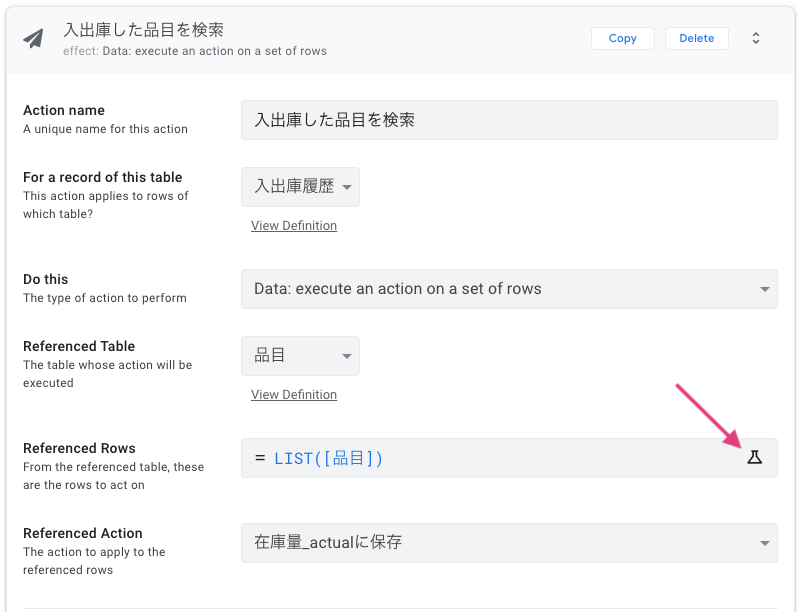
Task: Click the header title 入出庫した品目を検索
Action: pyautogui.click(x=143, y=30)
